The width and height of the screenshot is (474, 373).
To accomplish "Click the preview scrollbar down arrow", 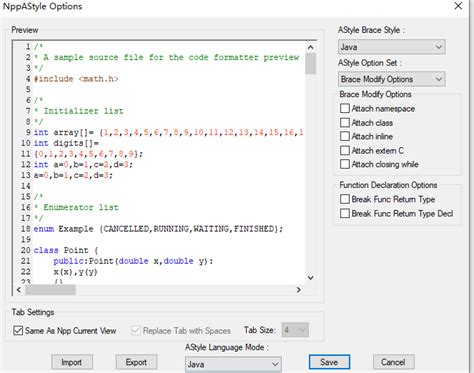I will (x=311, y=278).
